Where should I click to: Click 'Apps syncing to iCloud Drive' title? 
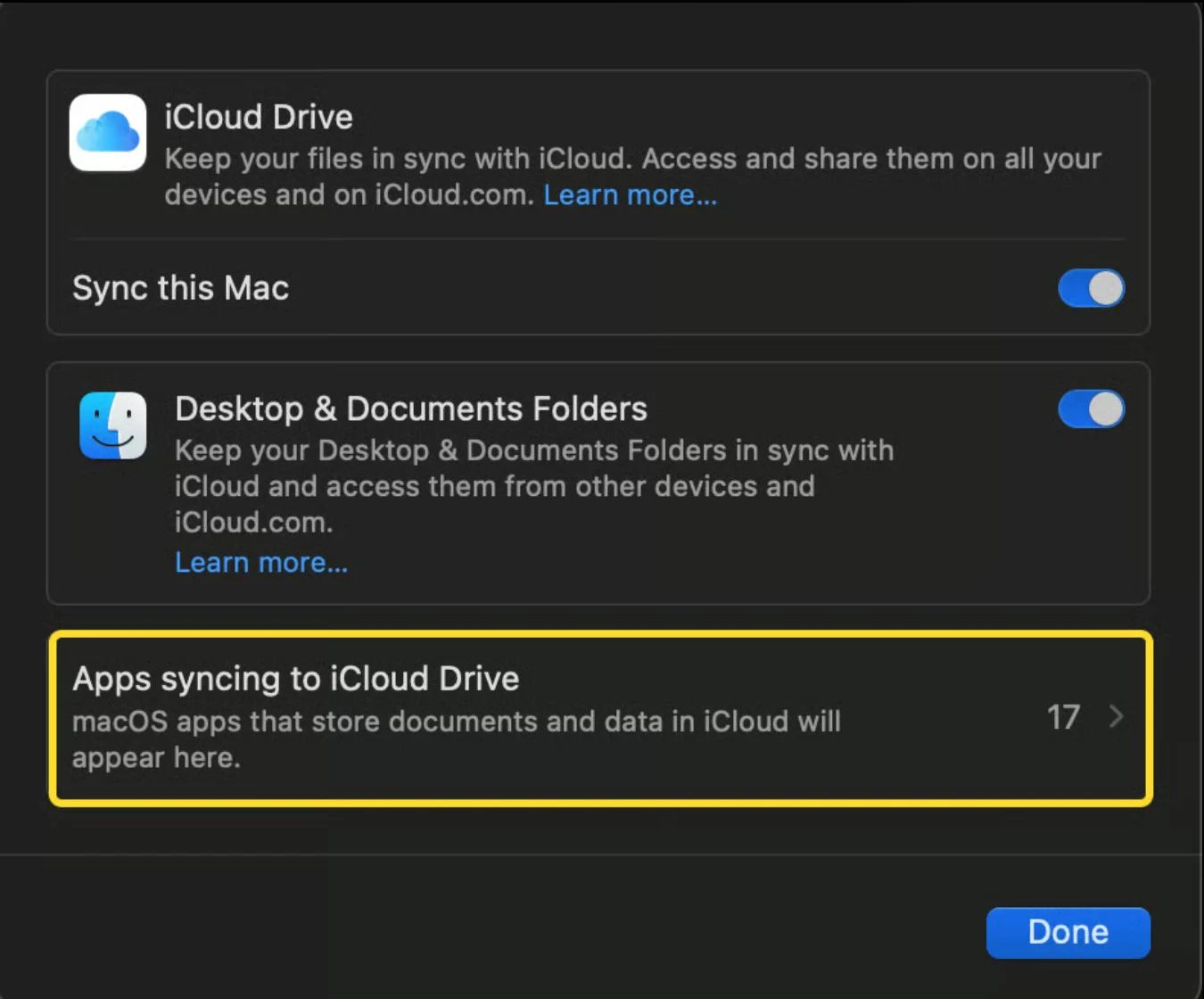296,679
